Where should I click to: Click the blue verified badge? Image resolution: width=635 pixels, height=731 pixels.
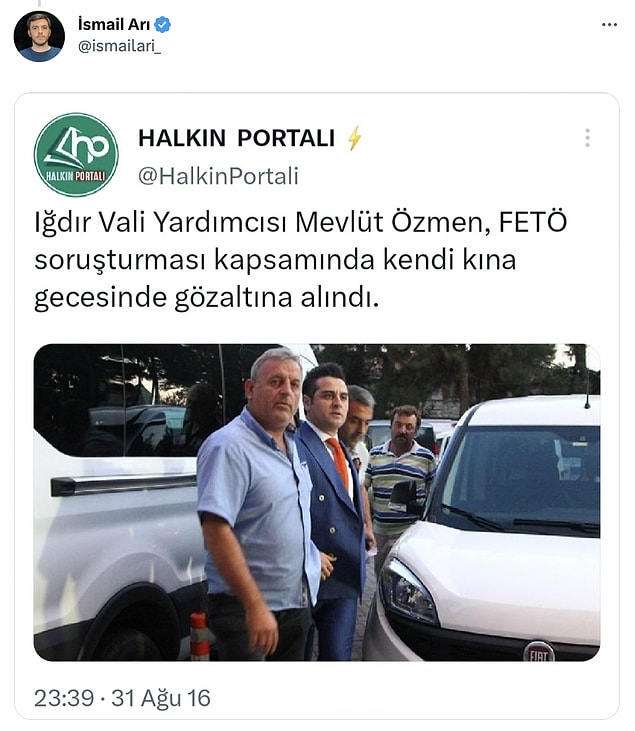coord(162,24)
